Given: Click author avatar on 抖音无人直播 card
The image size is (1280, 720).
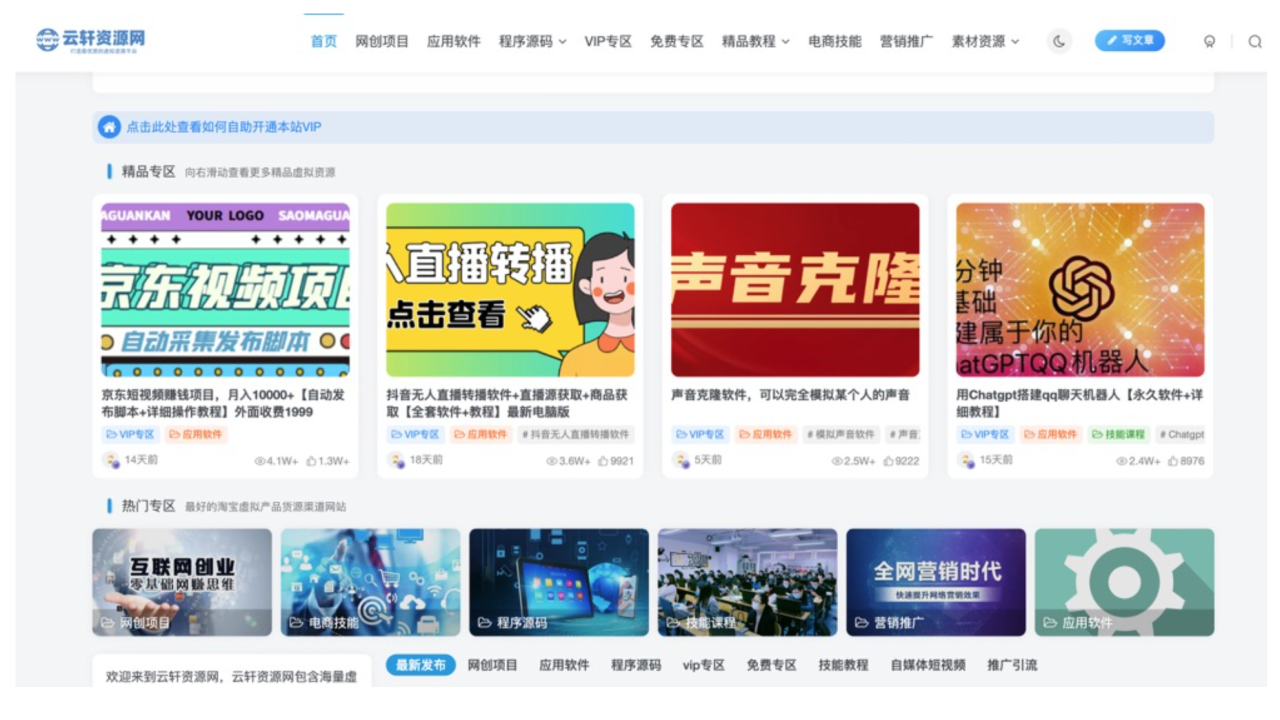Looking at the screenshot, I should pos(396,460).
